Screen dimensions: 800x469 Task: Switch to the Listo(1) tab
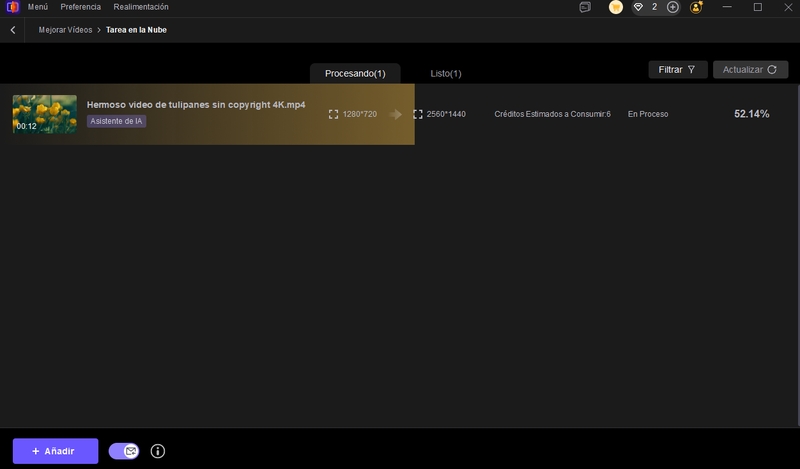pos(446,73)
